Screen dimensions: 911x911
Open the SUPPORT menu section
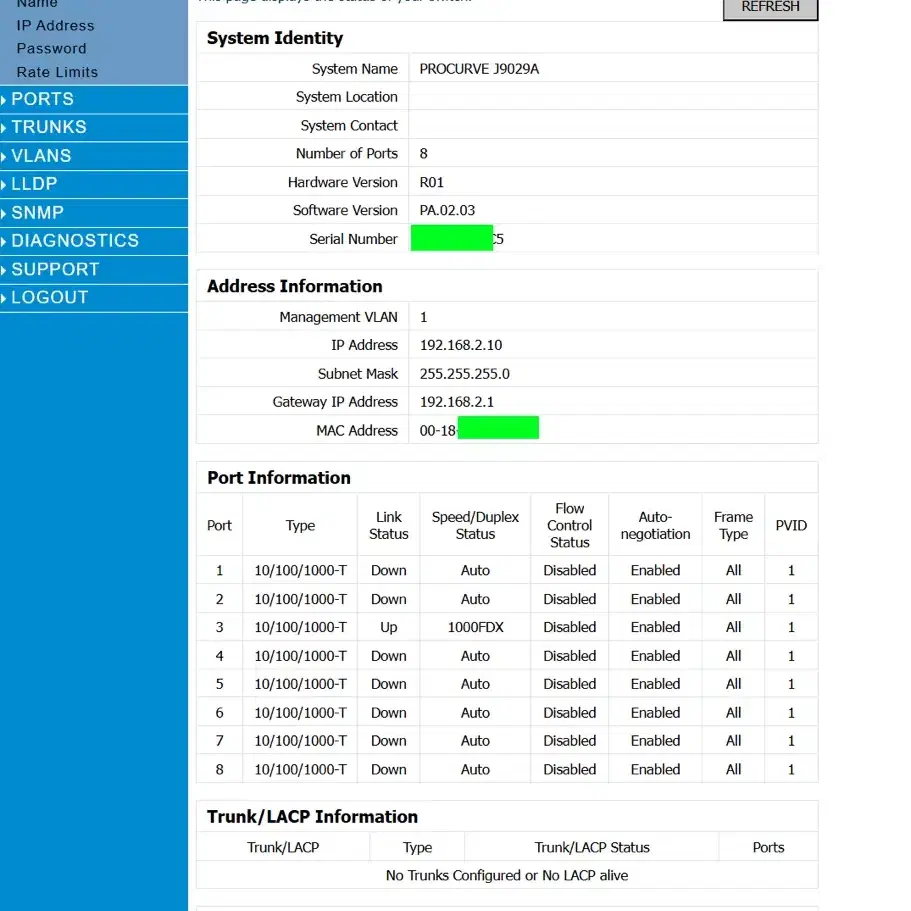click(x=94, y=270)
